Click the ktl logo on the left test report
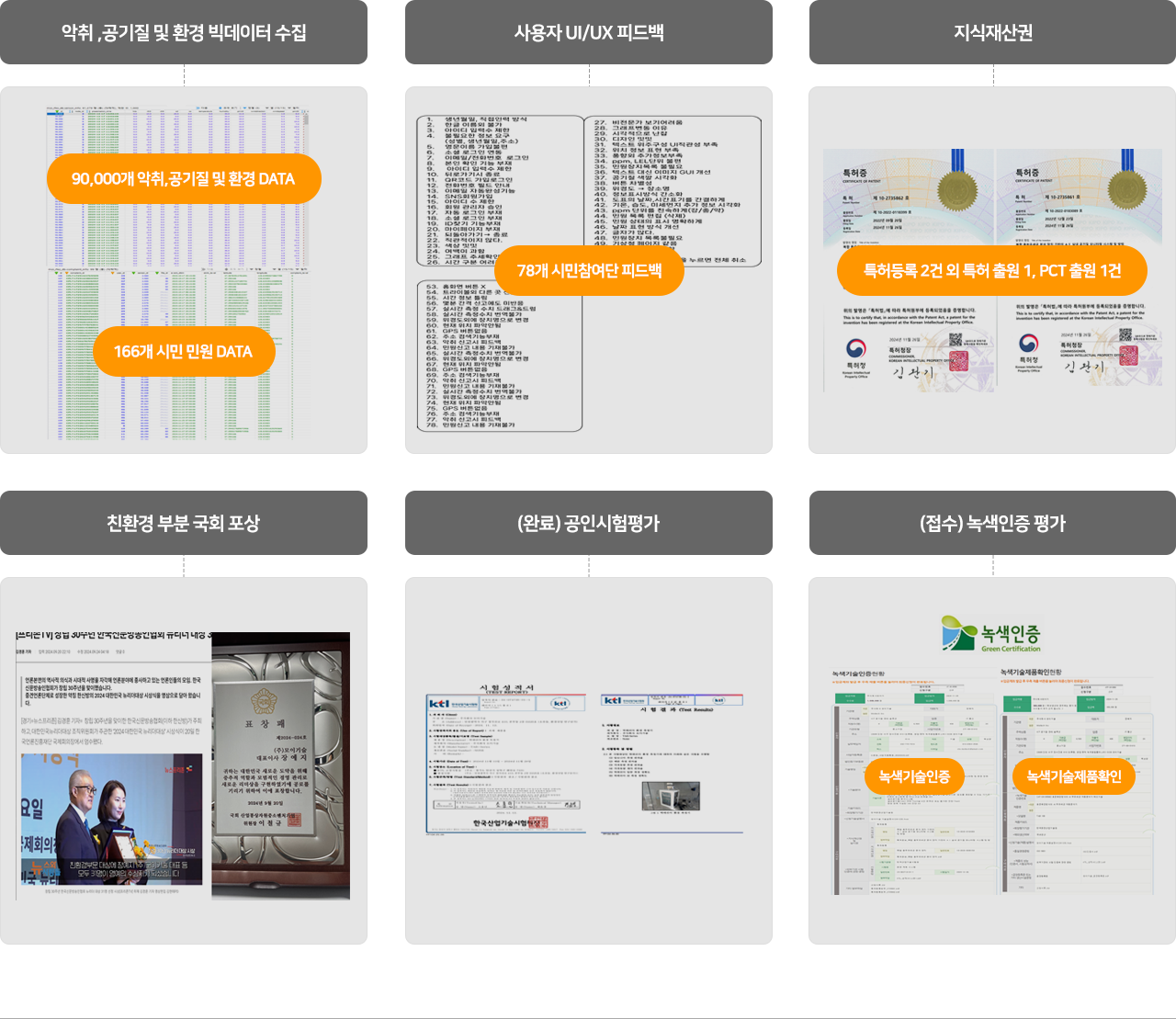 pyautogui.click(x=440, y=703)
